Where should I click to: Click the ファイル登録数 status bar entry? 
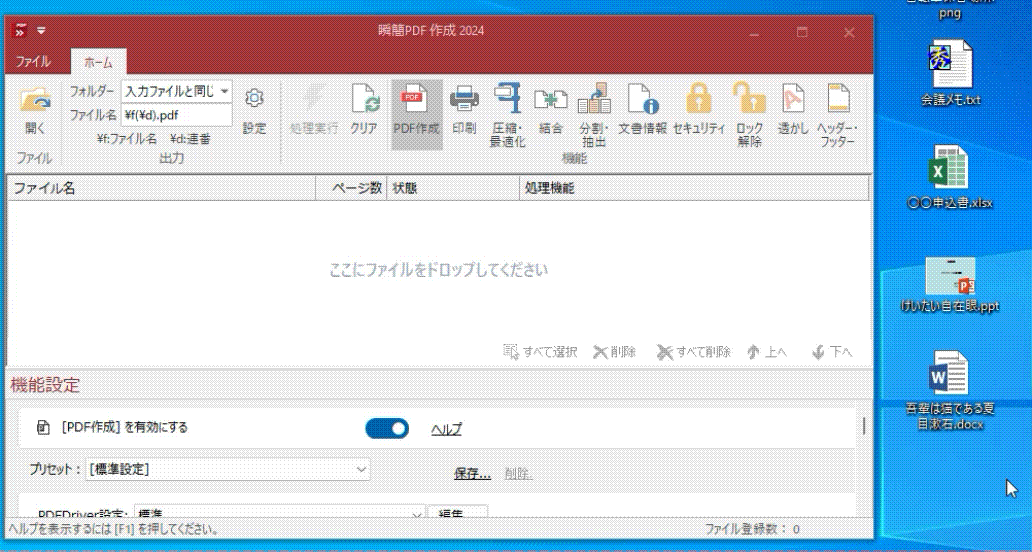(752, 529)
